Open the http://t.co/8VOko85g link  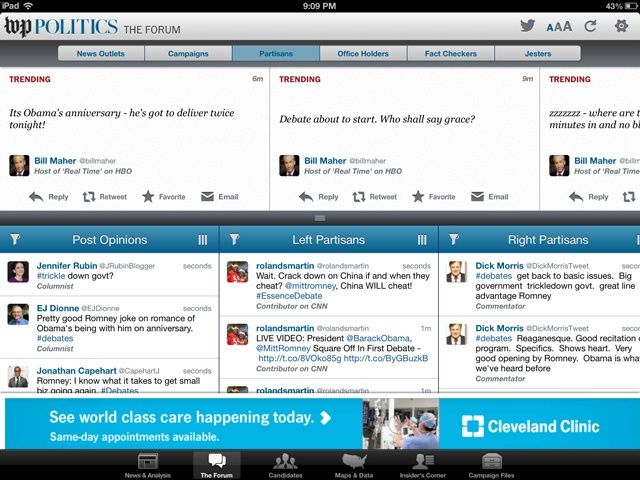click(300, 358)
